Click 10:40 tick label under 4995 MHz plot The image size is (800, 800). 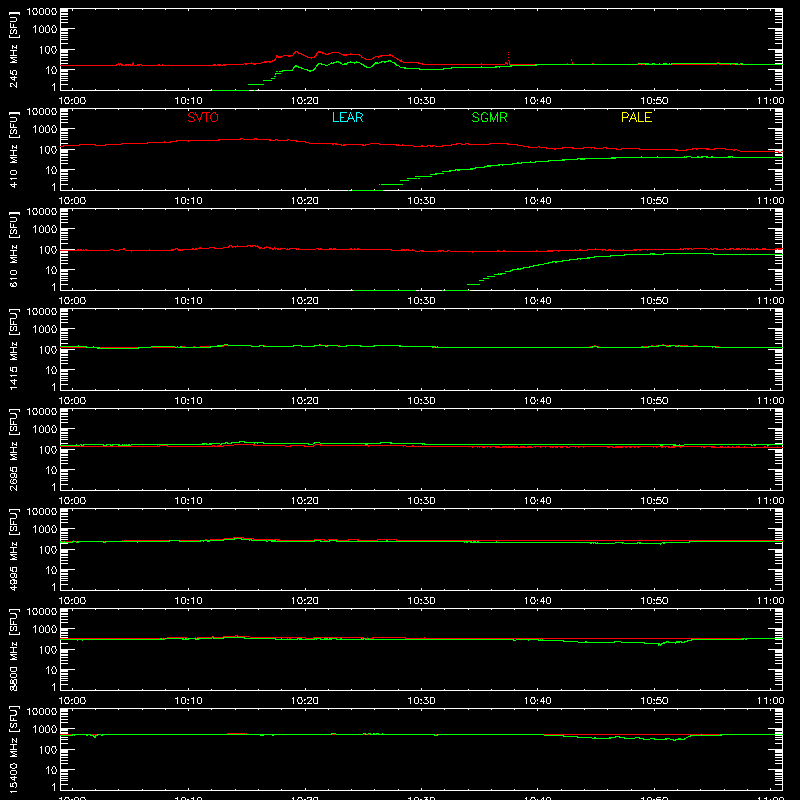tap(538, 601)
